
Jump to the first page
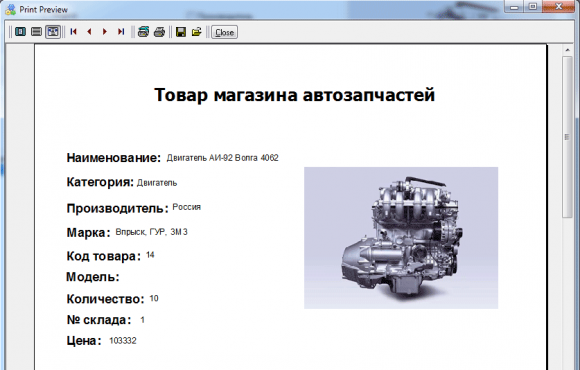(x=73, y=32)
